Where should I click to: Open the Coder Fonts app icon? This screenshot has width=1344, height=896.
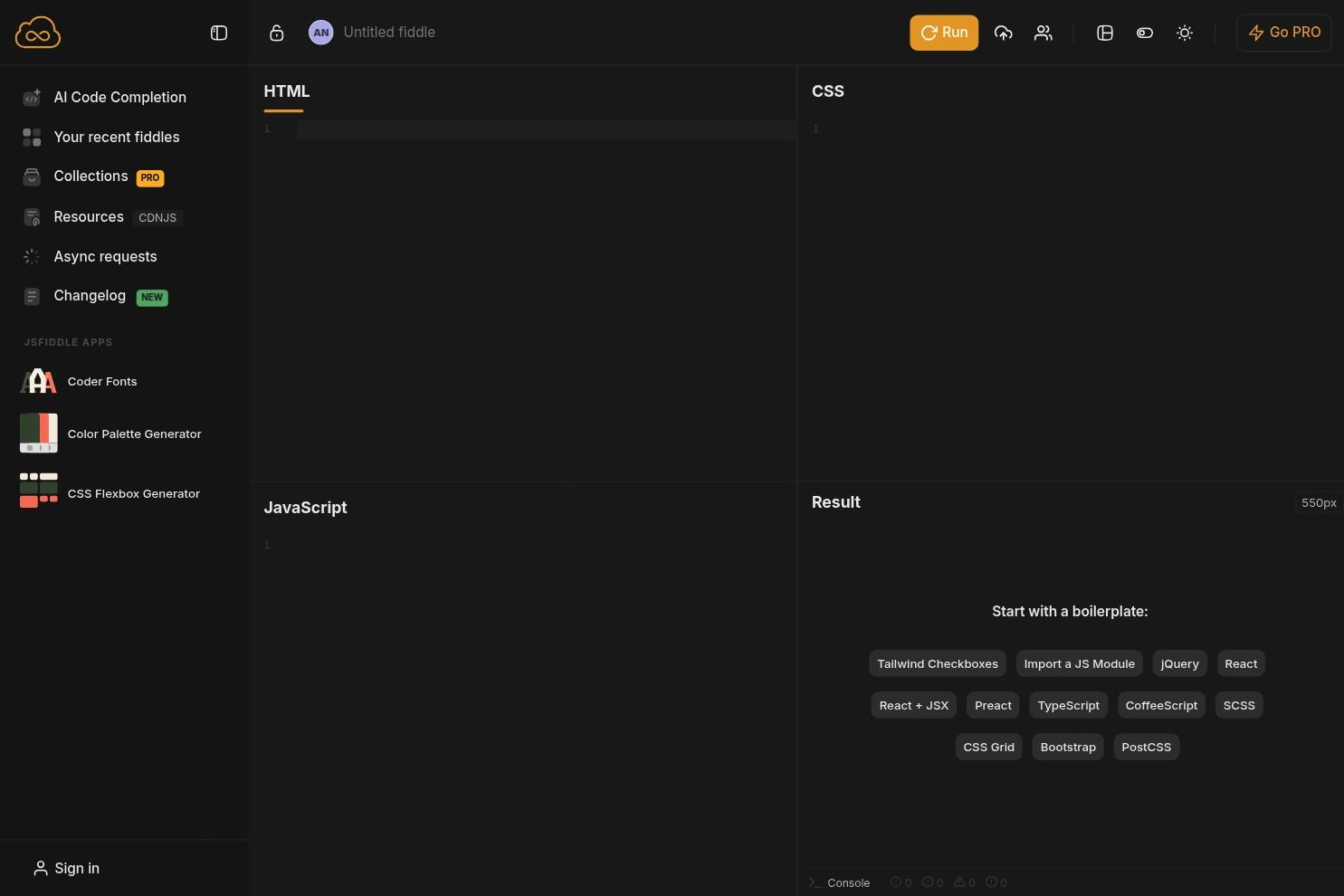pyautogui.click(x=38, y=381)
